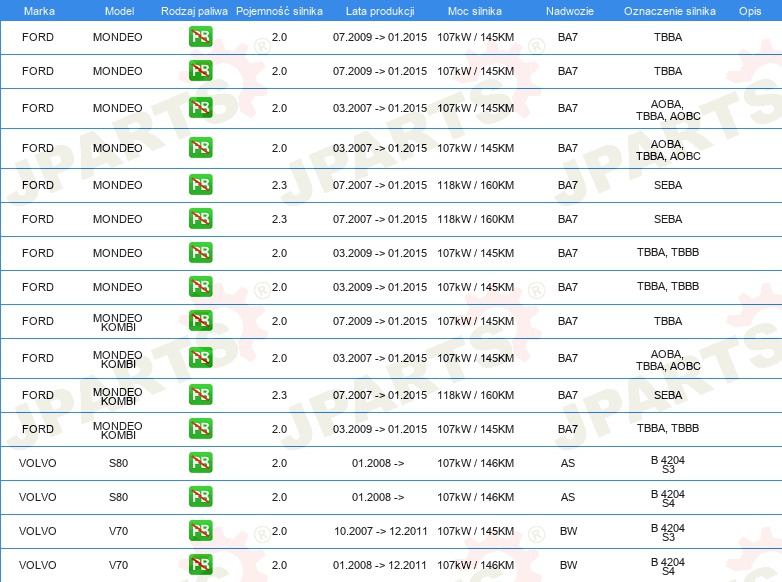Viewport: 782px width, 582px height.
Task: Click VOLVO in the V70 01.2008 row
Action: tap(37, 565)
